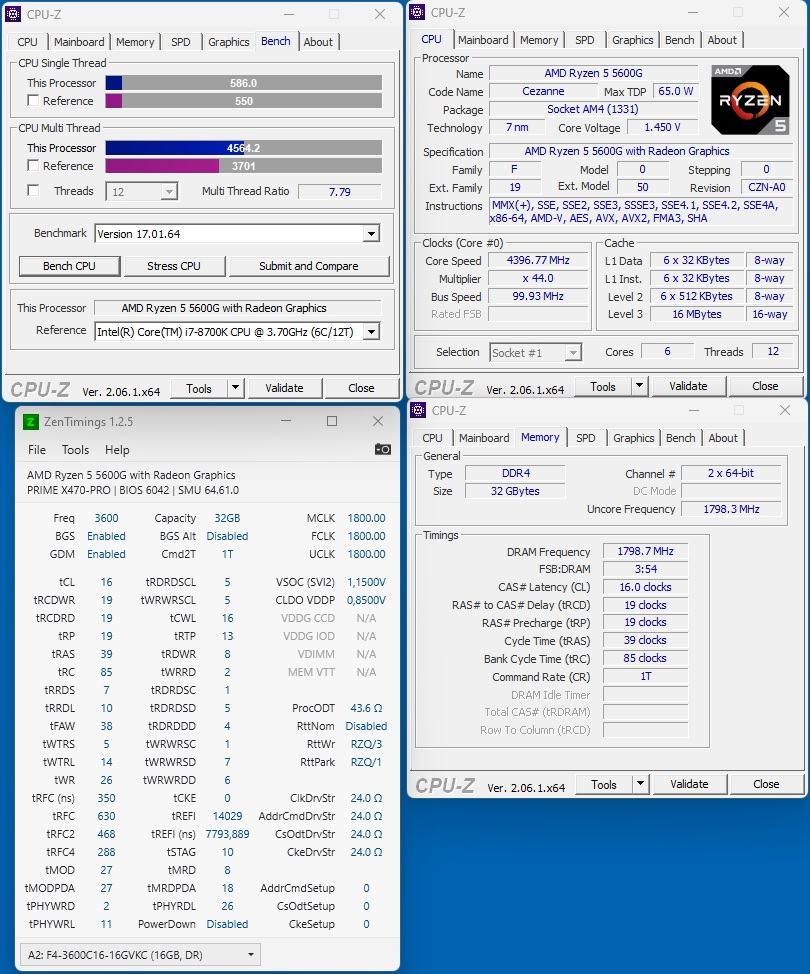This screenshot has height=974, width=810.
Task: Click the PowerDown Disabled value
Action: [227, 924]
